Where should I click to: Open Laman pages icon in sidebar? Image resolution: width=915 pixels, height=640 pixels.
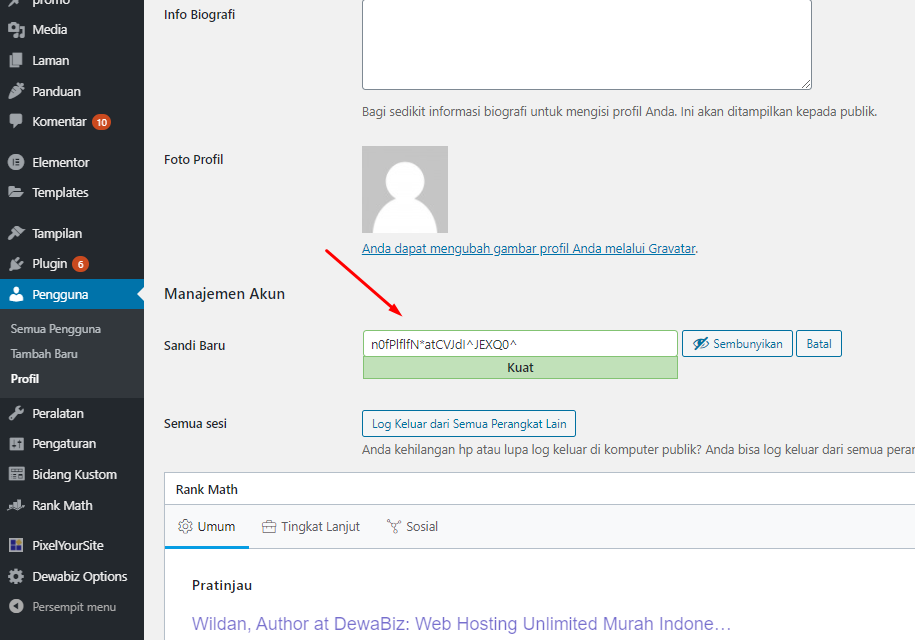point(16,61)
